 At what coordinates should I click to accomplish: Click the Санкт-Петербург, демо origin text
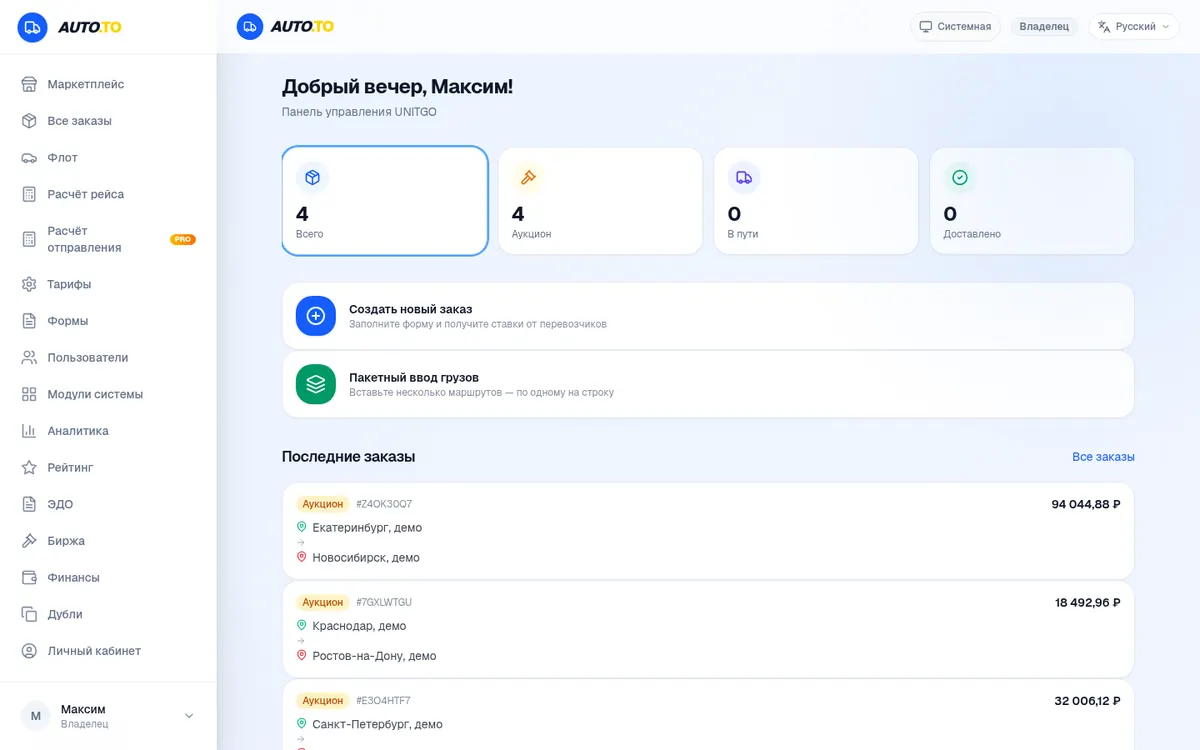pyautogui.click(x=377, y=724)
